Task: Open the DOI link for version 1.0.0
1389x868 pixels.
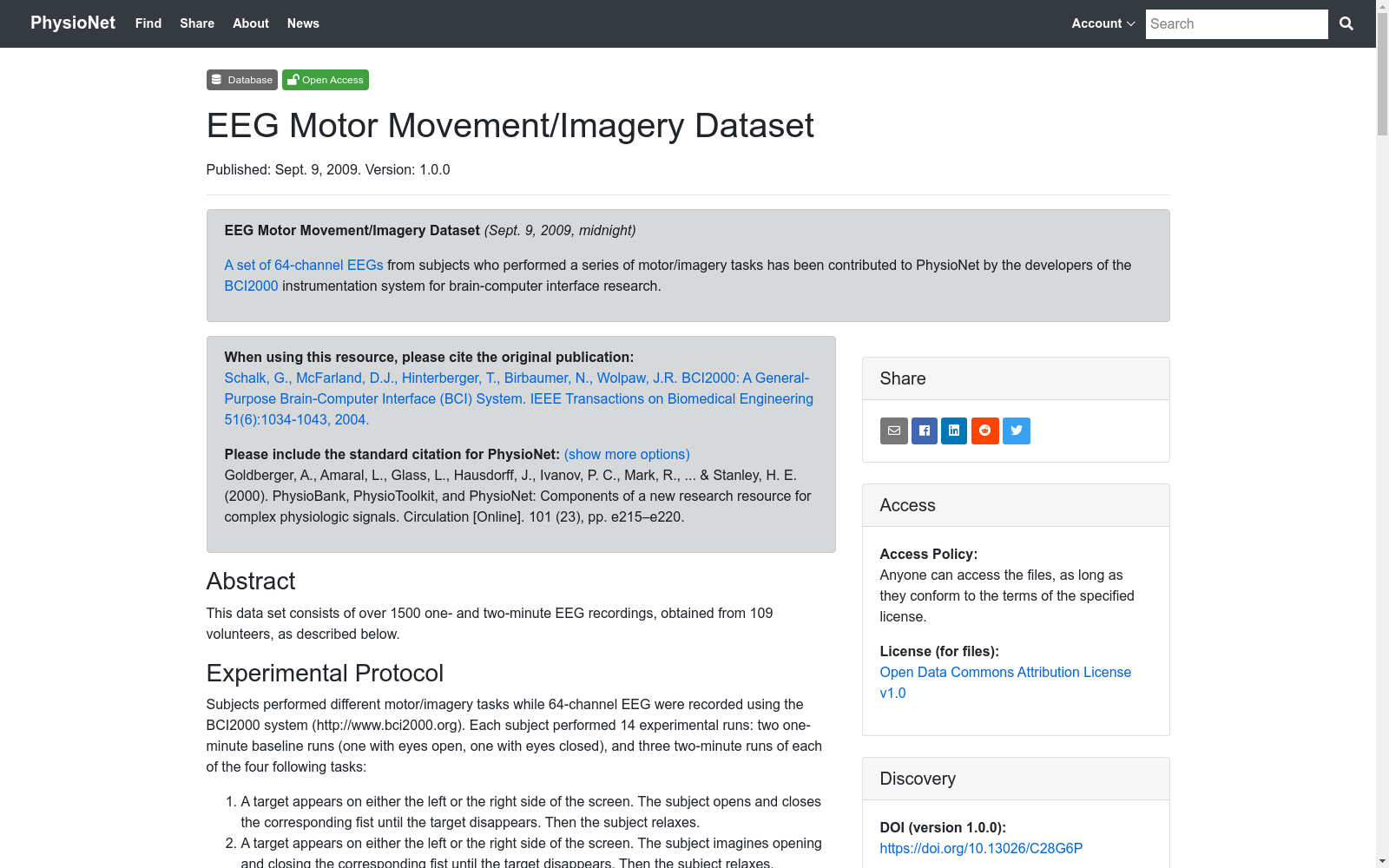Action: 981,848
